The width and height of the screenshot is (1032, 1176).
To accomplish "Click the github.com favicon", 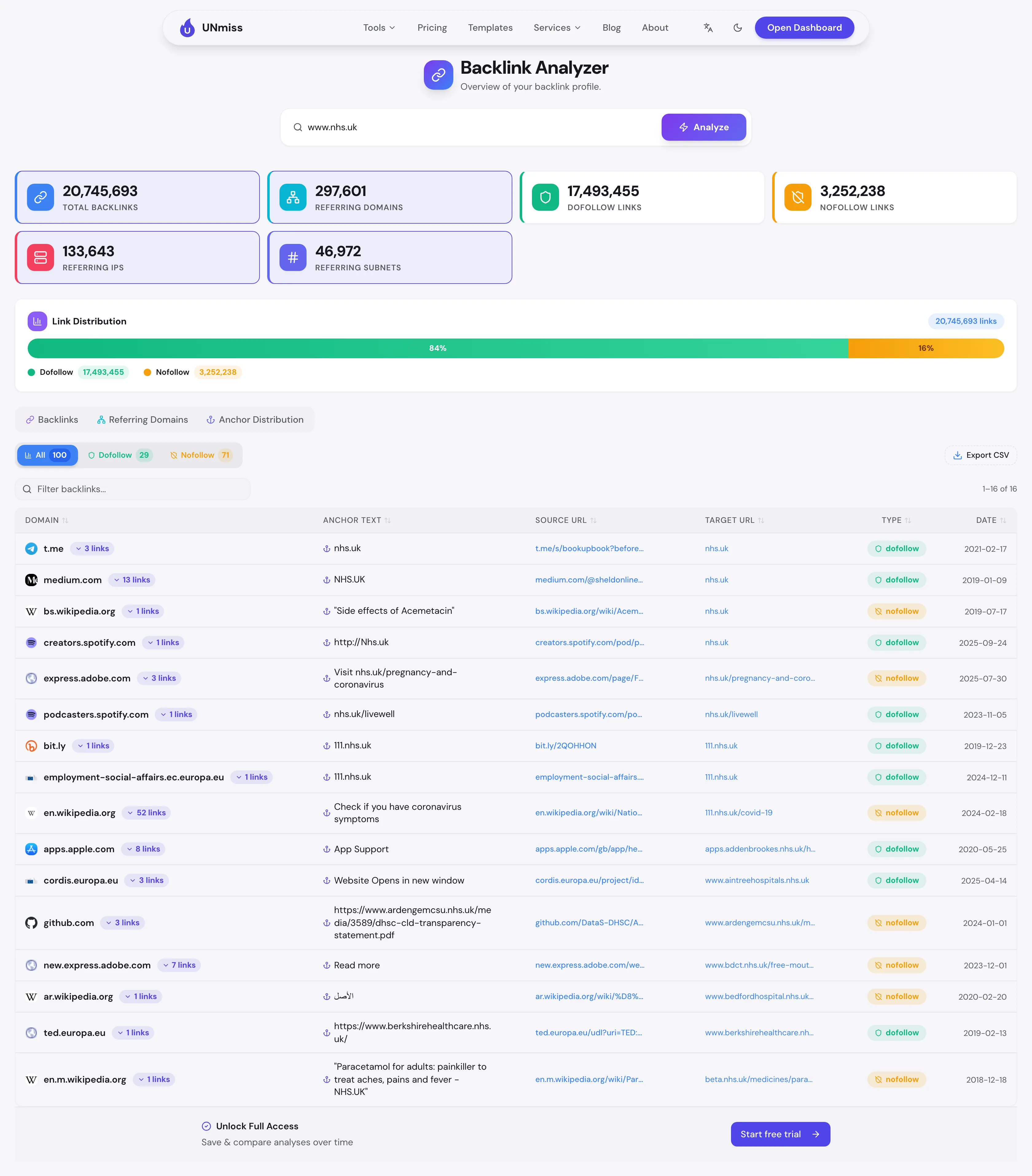I will (x=31, y=923).
